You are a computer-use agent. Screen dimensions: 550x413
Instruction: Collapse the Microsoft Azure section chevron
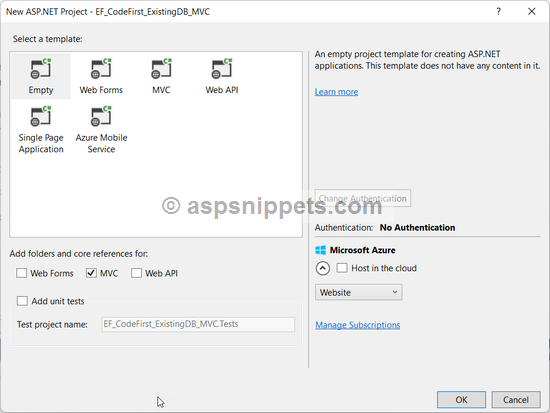pos(323,268)
